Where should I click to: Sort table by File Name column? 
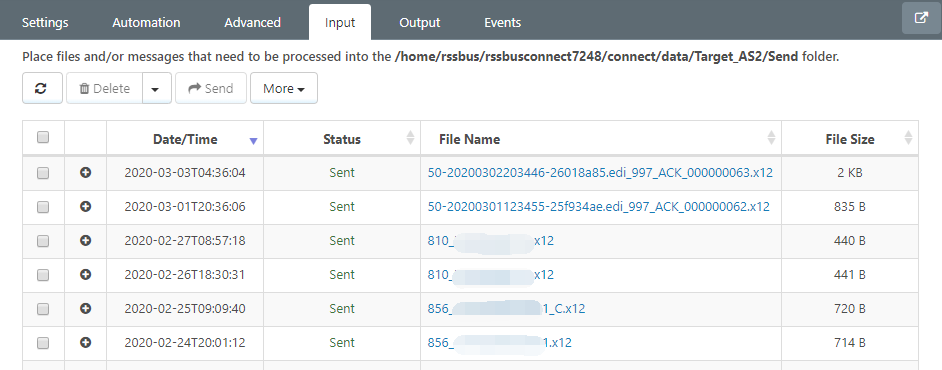(601, 139)
